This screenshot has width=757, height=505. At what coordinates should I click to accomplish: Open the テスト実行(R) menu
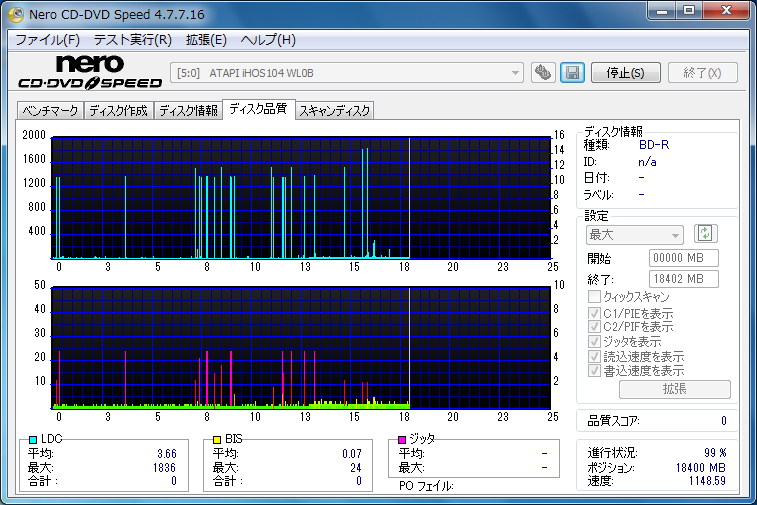point(133,40)
